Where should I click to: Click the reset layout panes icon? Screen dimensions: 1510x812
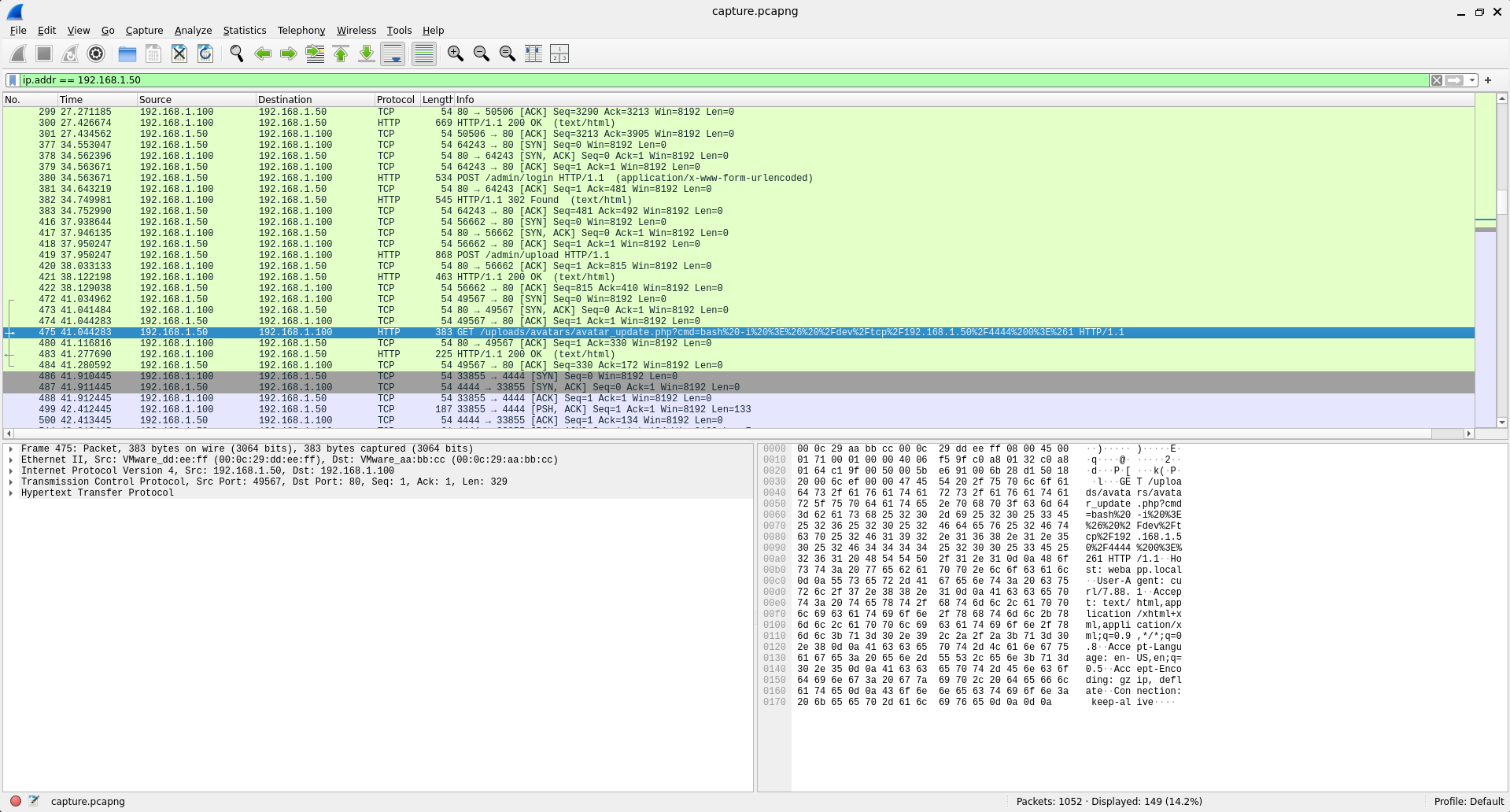(x=559, y=54)
